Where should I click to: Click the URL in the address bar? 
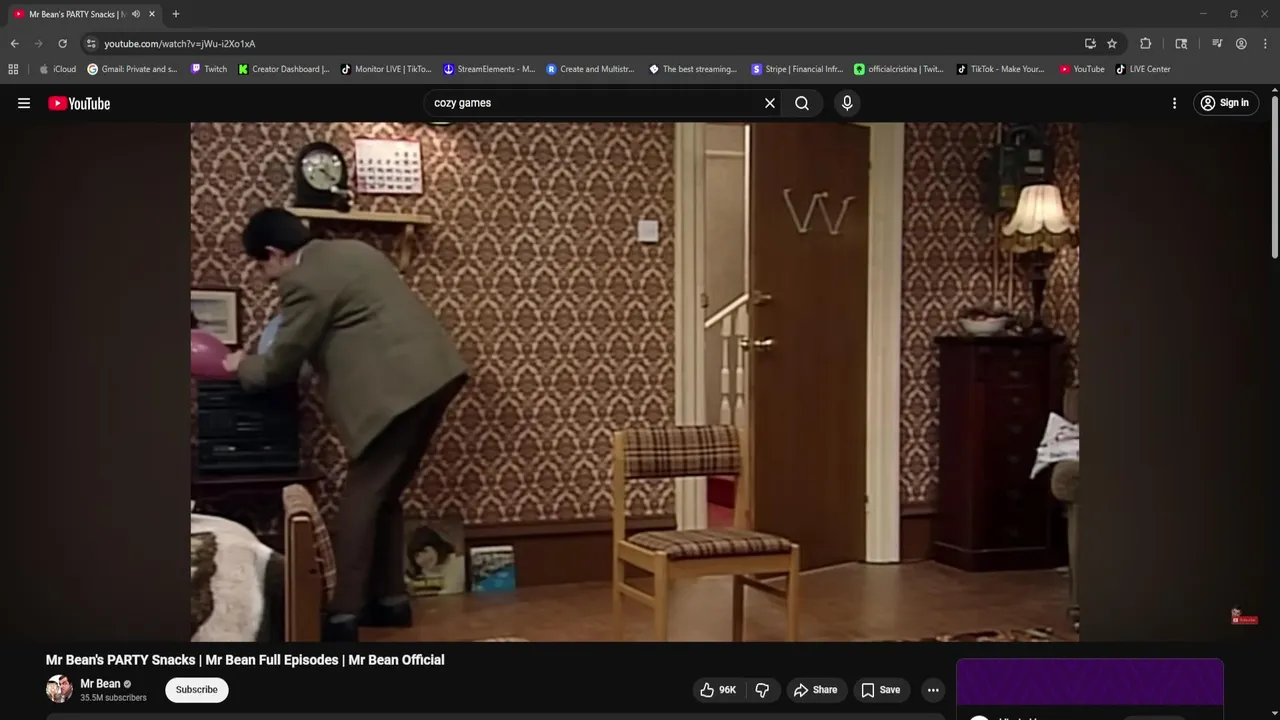pos(180,44)
